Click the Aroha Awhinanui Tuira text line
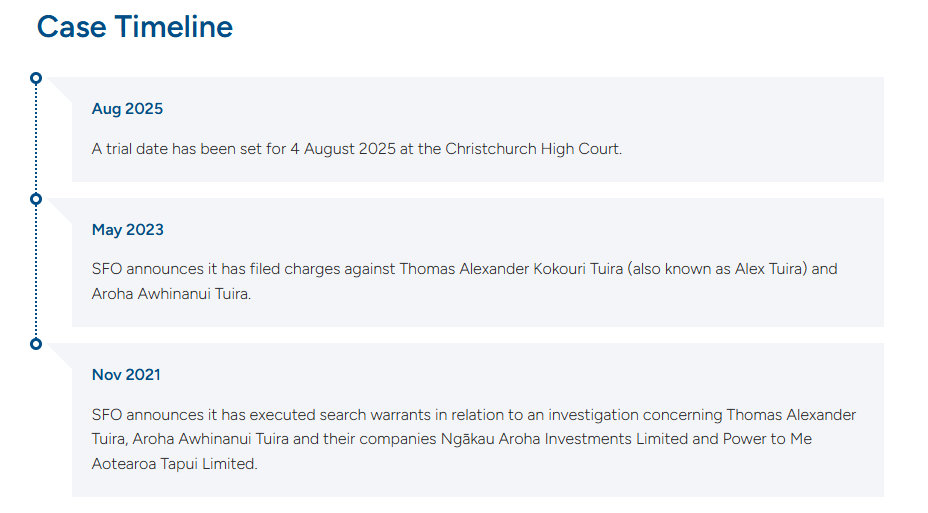Screen dimensions: 928x513 (x=172, y=293)
